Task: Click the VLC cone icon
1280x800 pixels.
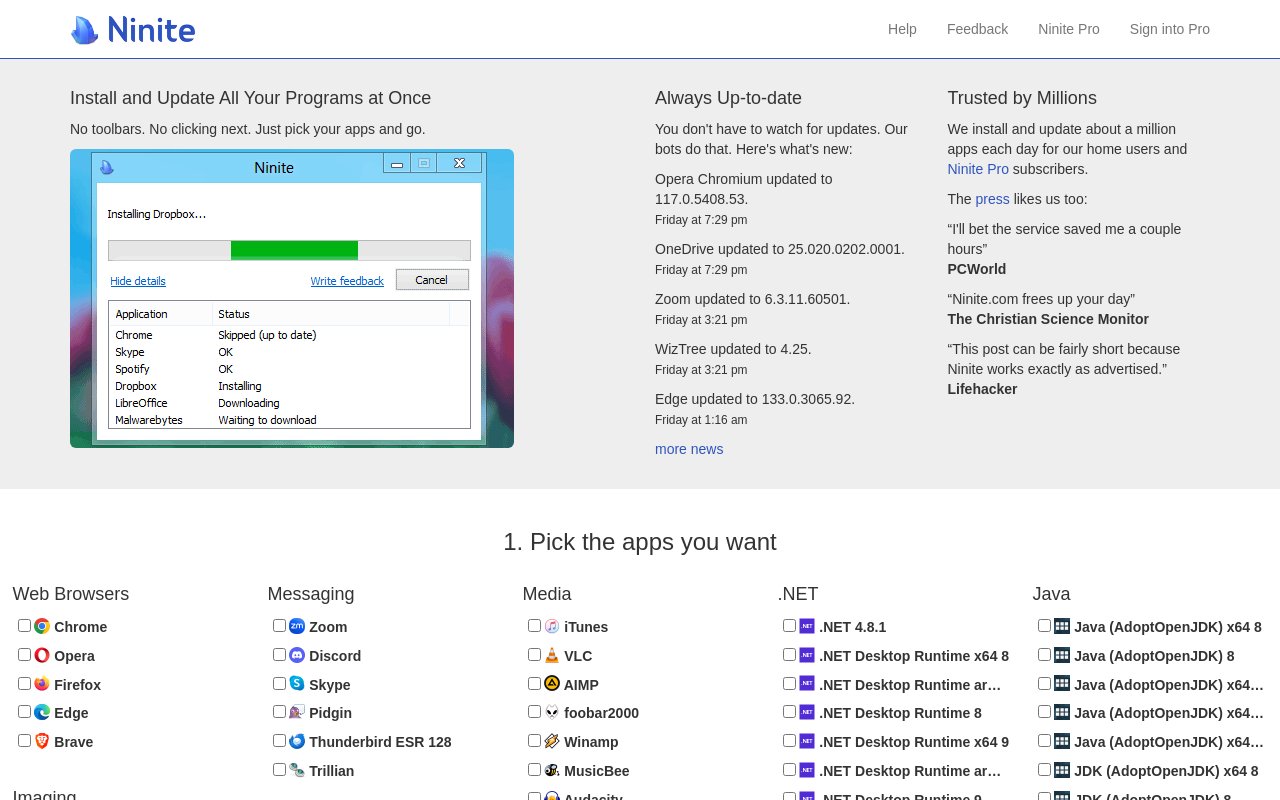Action: tap(552, 655)
